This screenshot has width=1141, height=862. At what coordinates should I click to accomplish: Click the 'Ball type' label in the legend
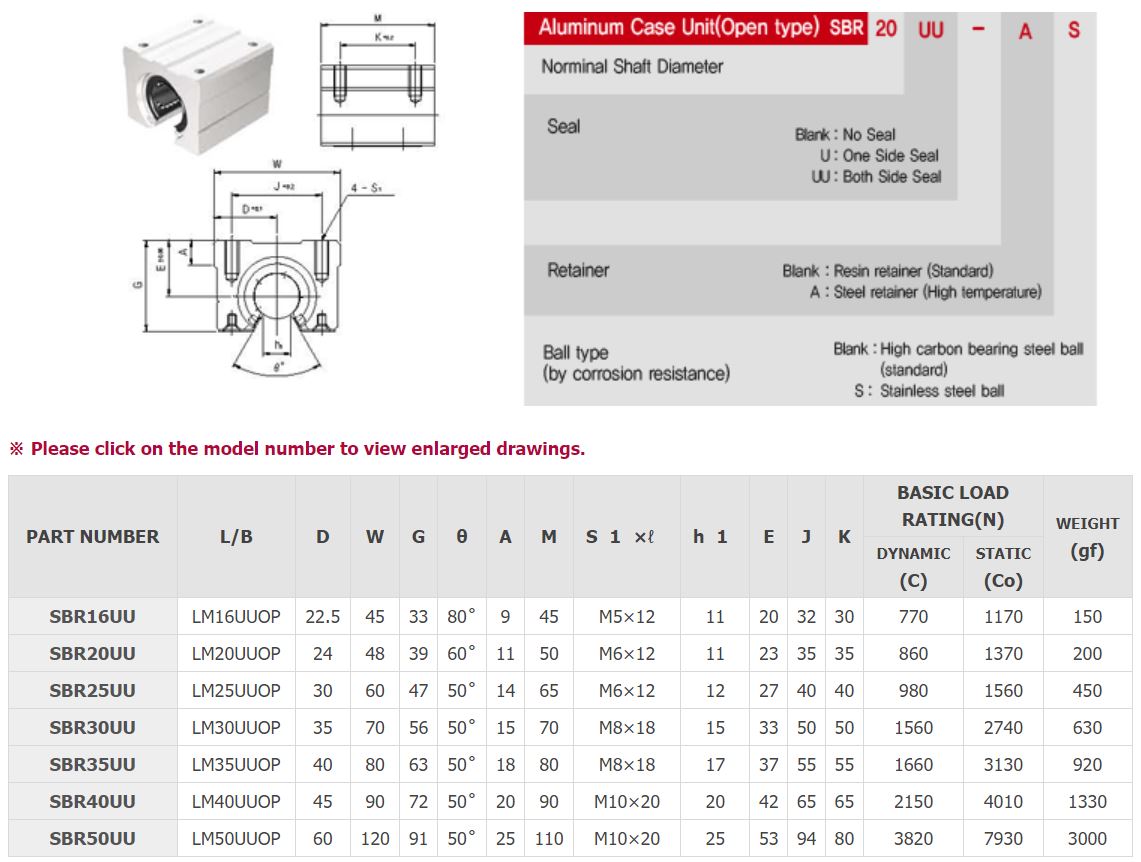(576, 353)
